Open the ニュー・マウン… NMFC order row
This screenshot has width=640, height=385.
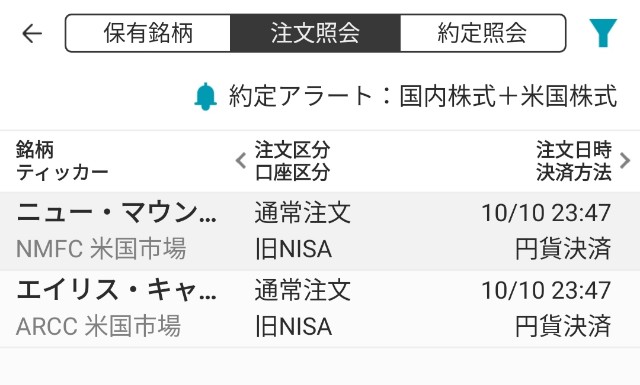320,231
